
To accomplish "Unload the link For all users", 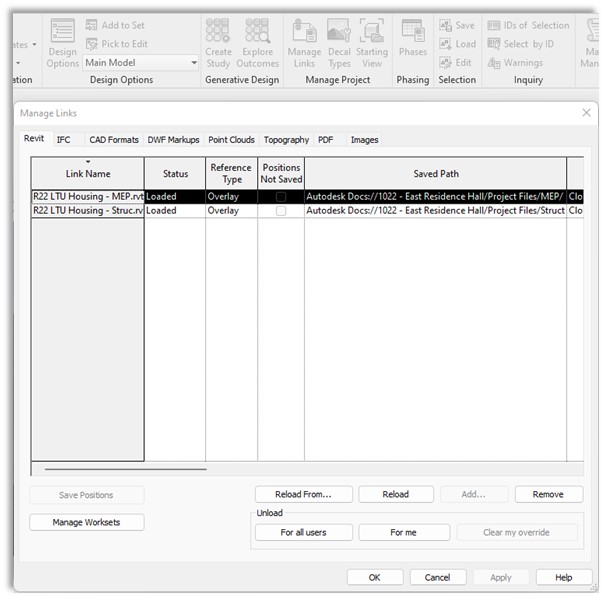I will click(303, 532).
